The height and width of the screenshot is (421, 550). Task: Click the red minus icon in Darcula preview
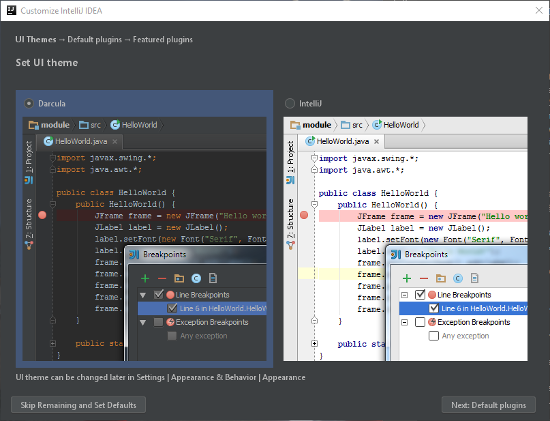(x=162, y=279)
